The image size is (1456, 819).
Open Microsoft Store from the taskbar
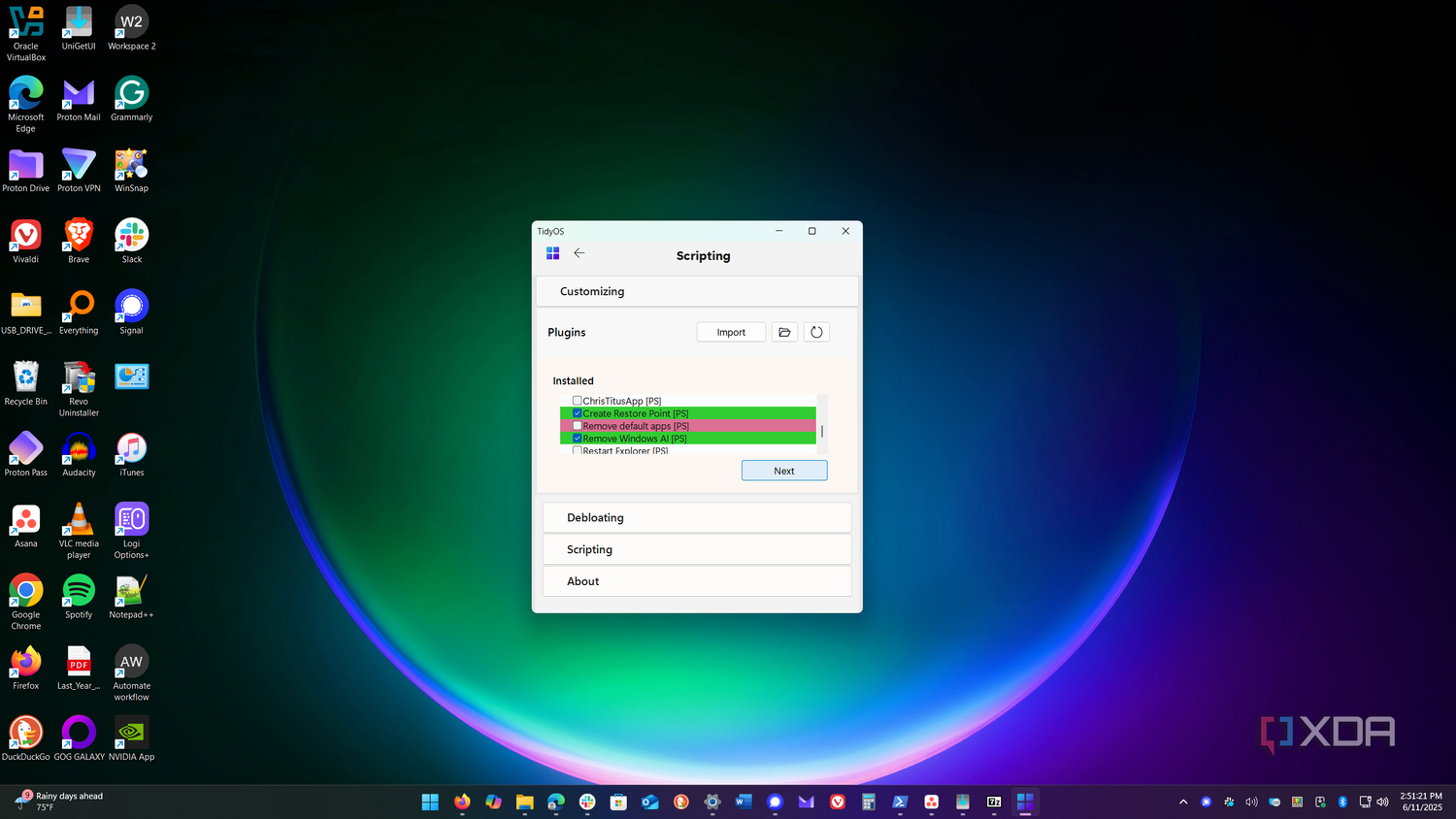point(618,802)
